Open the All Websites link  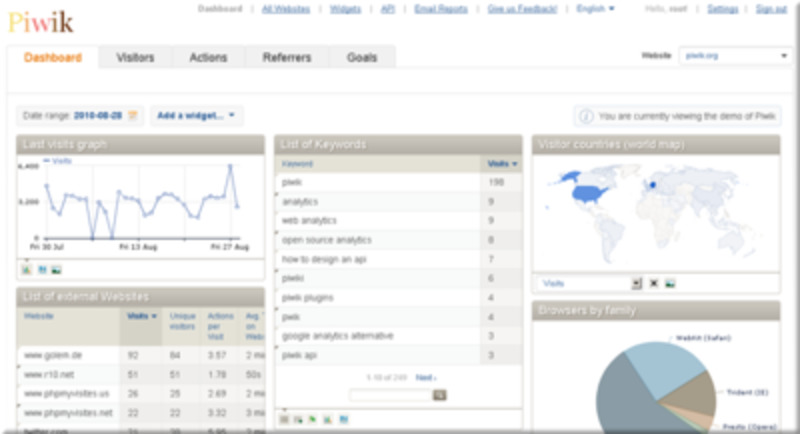(x=286, y=9)
